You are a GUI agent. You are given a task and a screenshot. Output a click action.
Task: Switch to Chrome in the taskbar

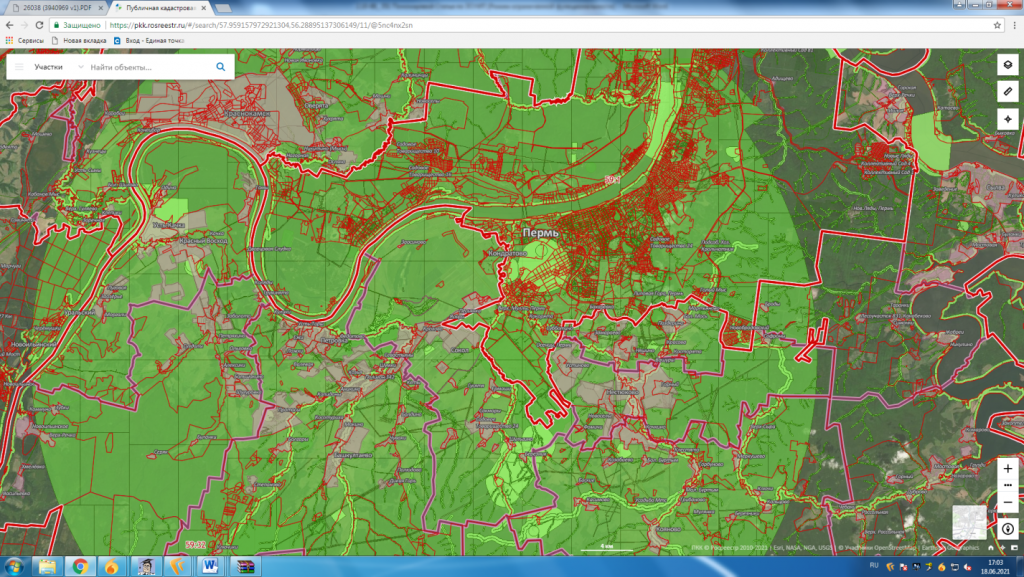80,566
